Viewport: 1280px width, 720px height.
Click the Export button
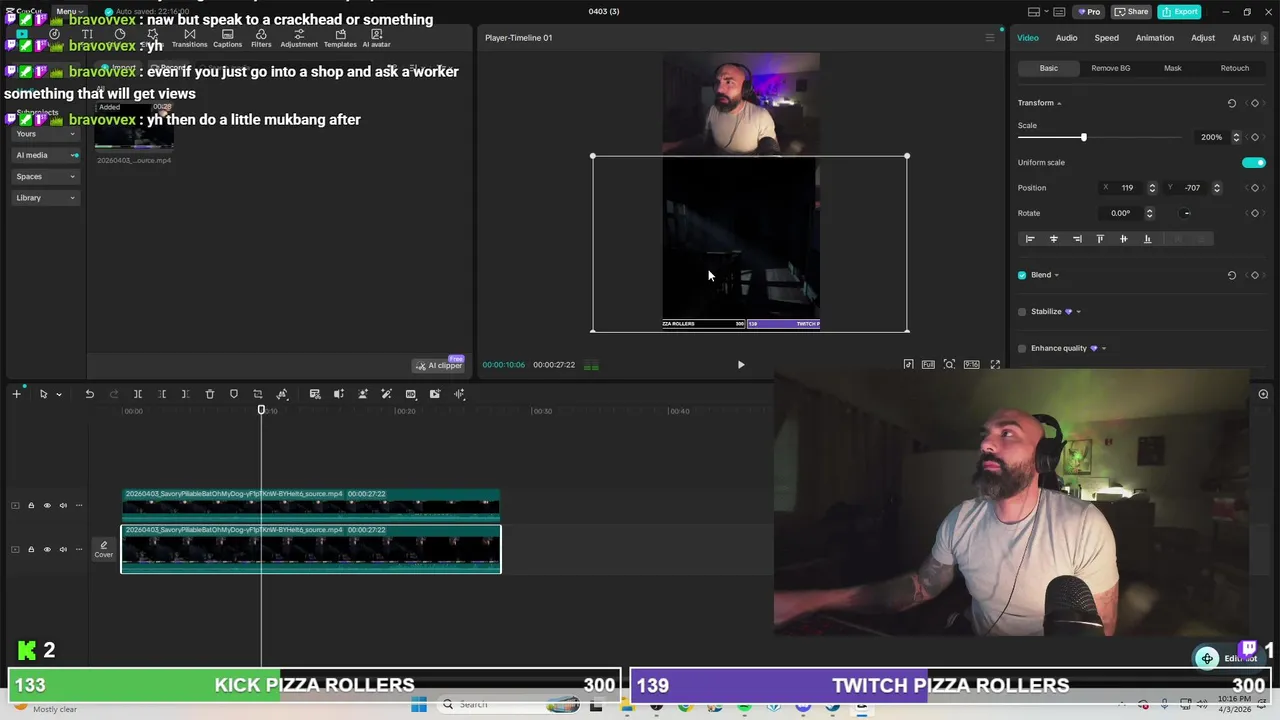coord(1180,12)
